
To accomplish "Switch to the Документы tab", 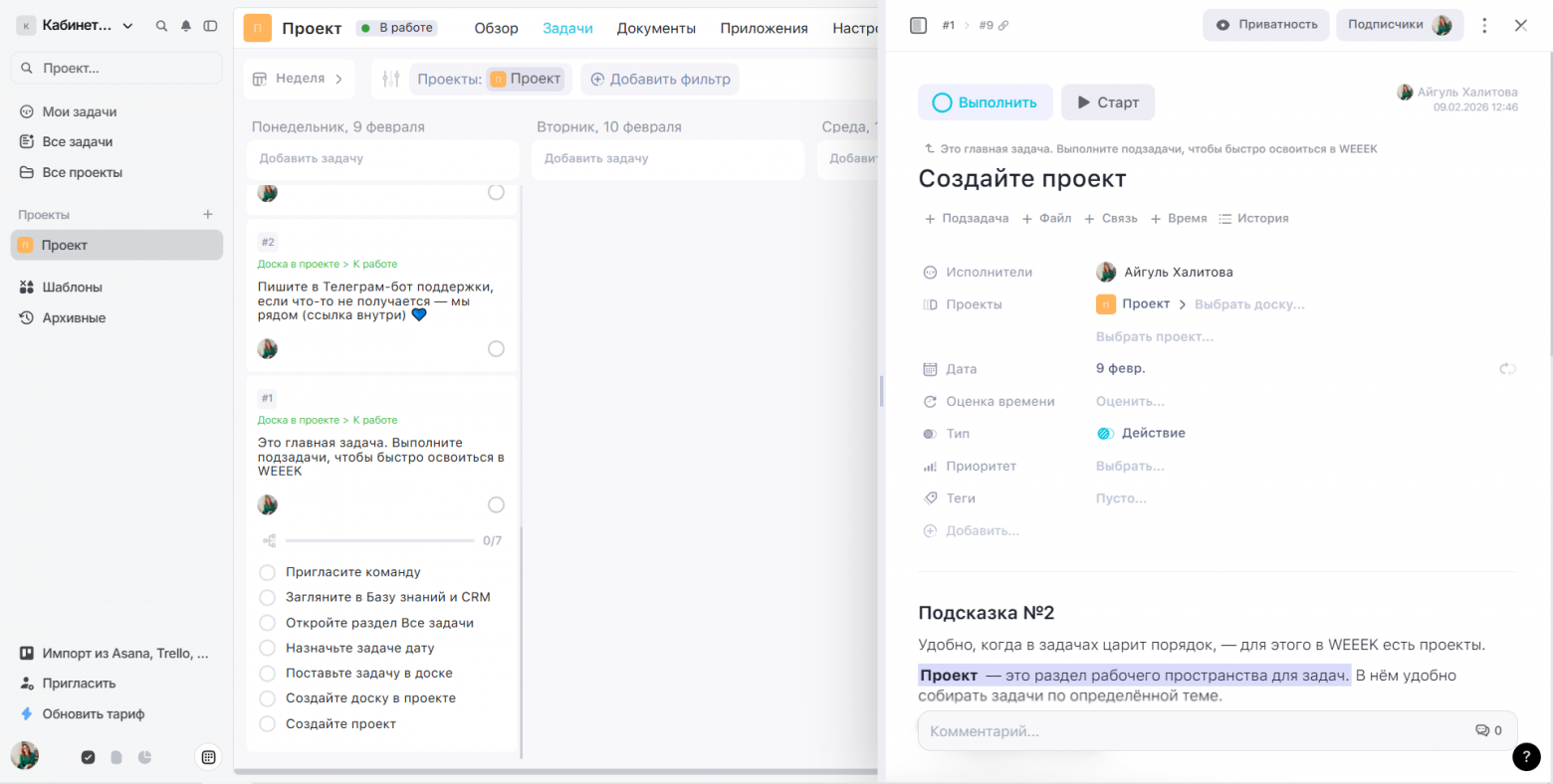I will tap(656, 28).
